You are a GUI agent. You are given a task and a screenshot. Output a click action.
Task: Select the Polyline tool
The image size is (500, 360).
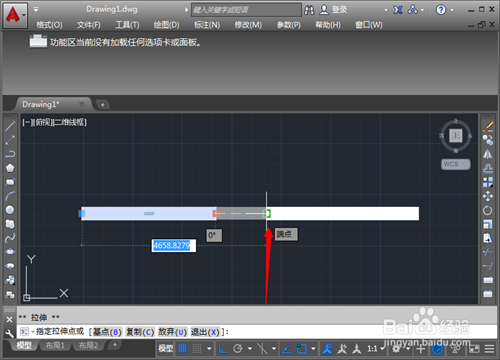10,154
